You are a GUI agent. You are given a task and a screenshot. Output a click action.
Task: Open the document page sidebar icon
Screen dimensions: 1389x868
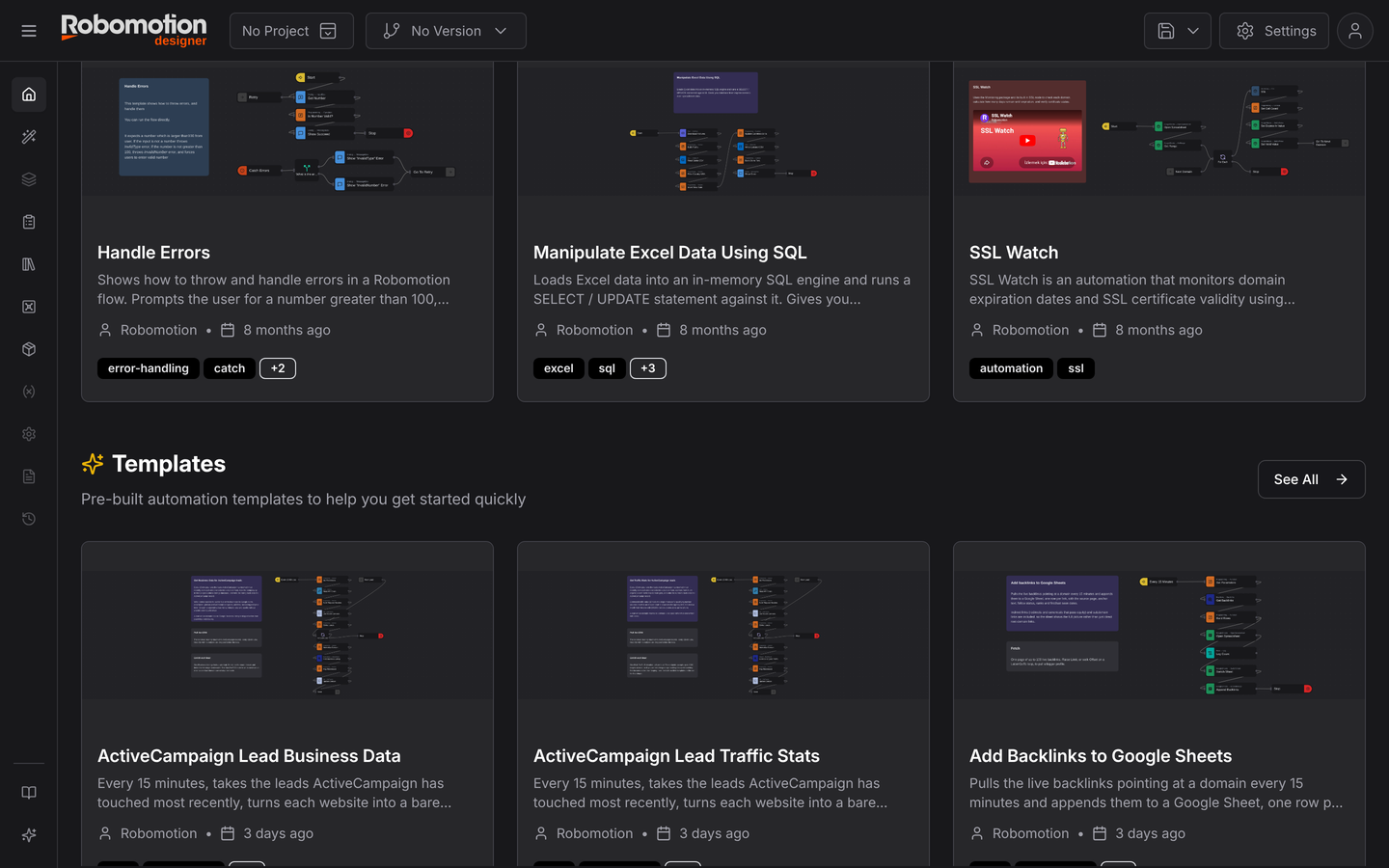(29, 476)
